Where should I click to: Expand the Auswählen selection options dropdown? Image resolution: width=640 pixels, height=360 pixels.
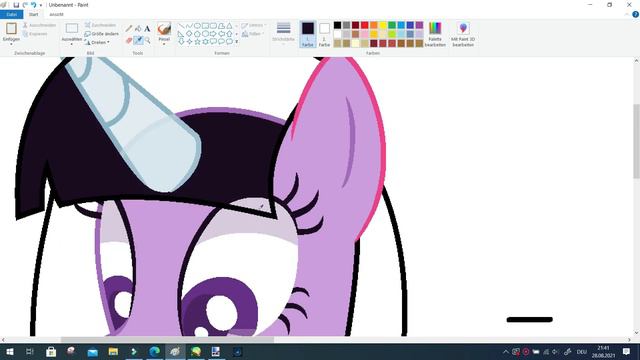coord(72,44)
